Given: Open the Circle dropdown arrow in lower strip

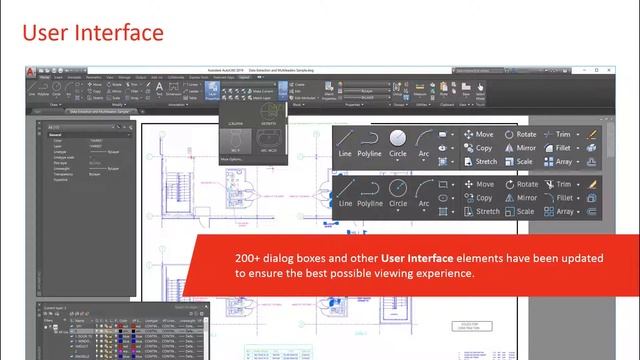Looking at the screenshot, I should pos(398,211).
